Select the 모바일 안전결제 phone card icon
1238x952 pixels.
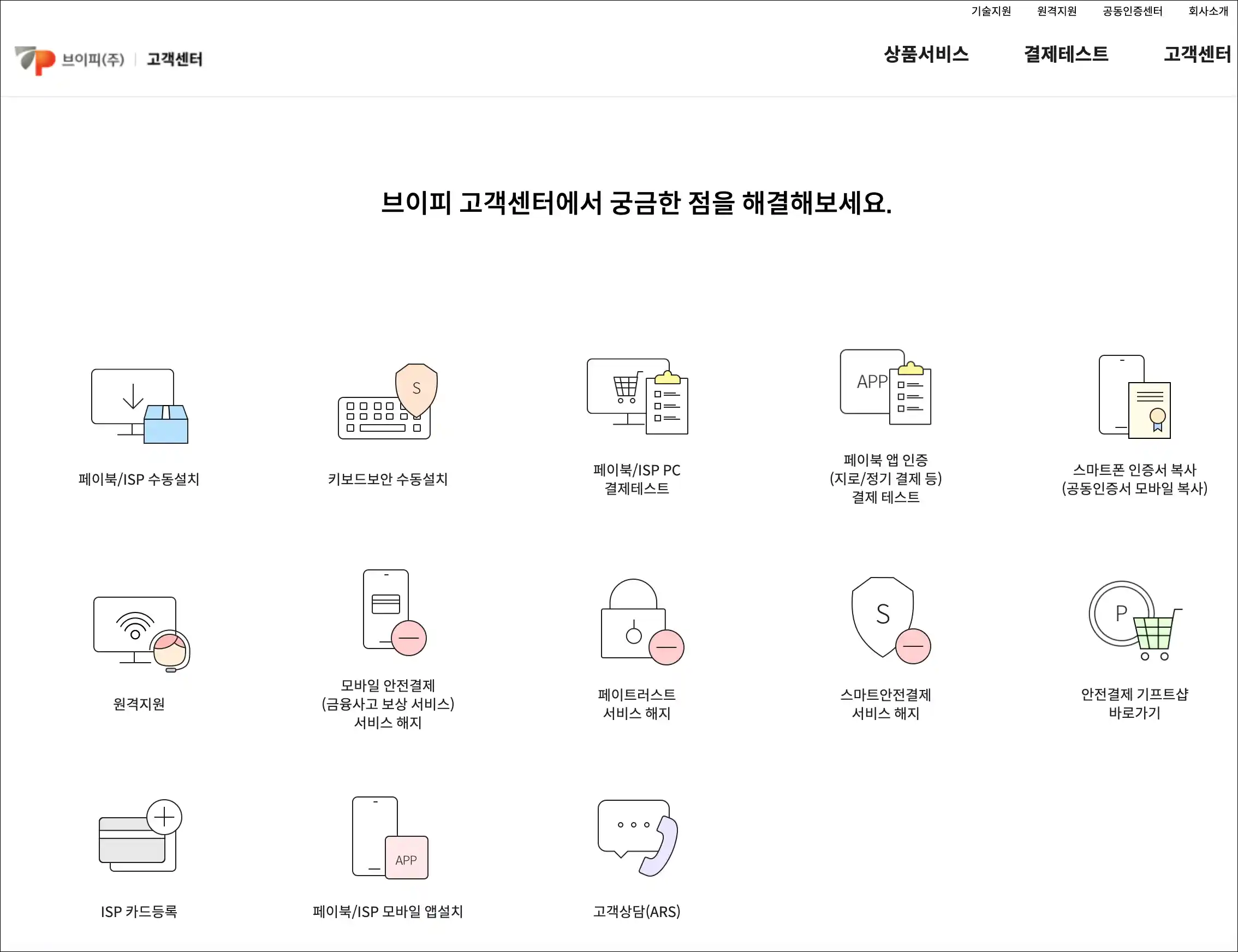[x=395, y=612]
